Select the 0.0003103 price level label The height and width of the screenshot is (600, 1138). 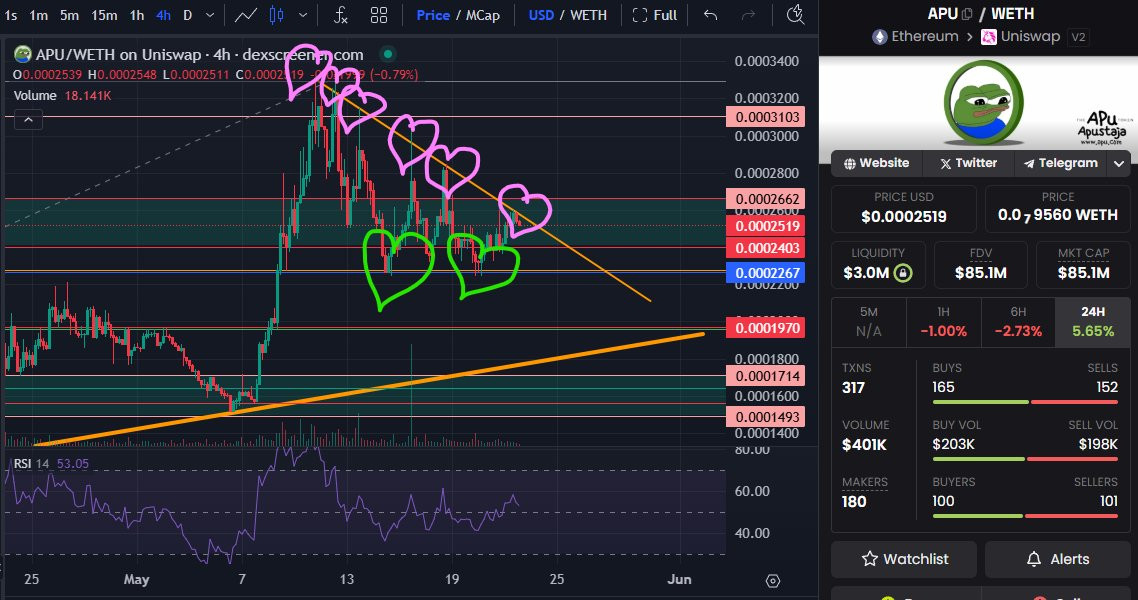[765, 117]
